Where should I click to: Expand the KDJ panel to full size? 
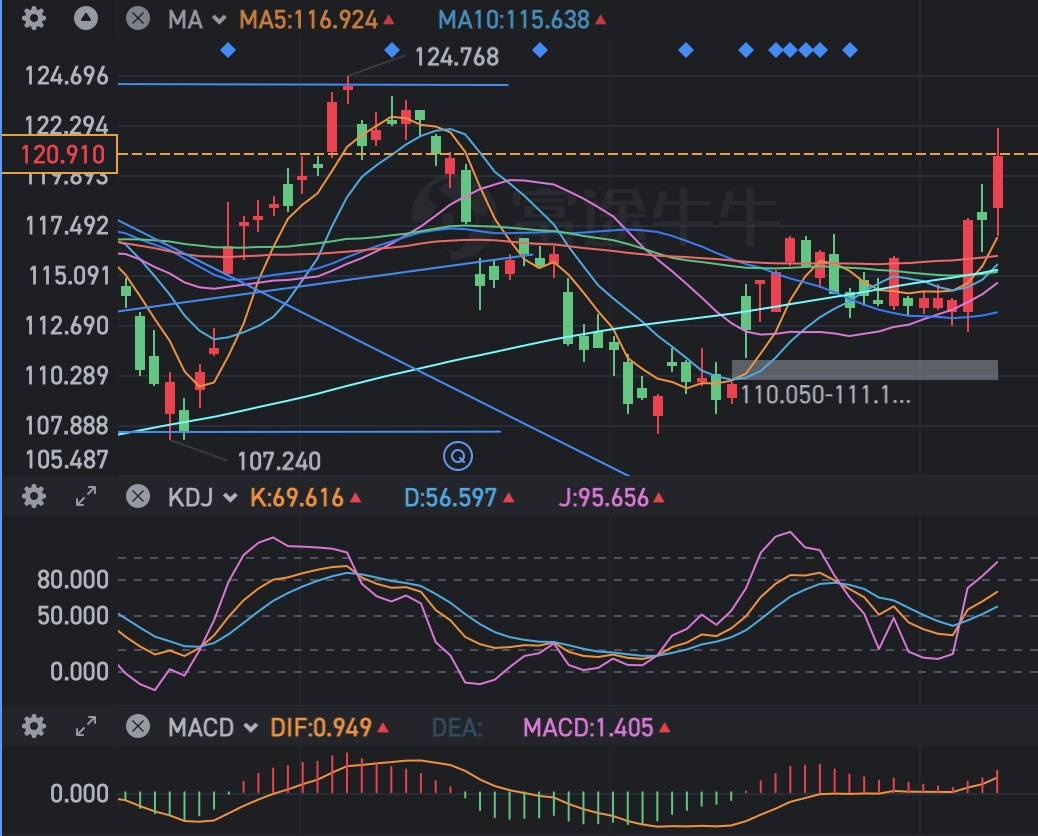coord(87,497)
